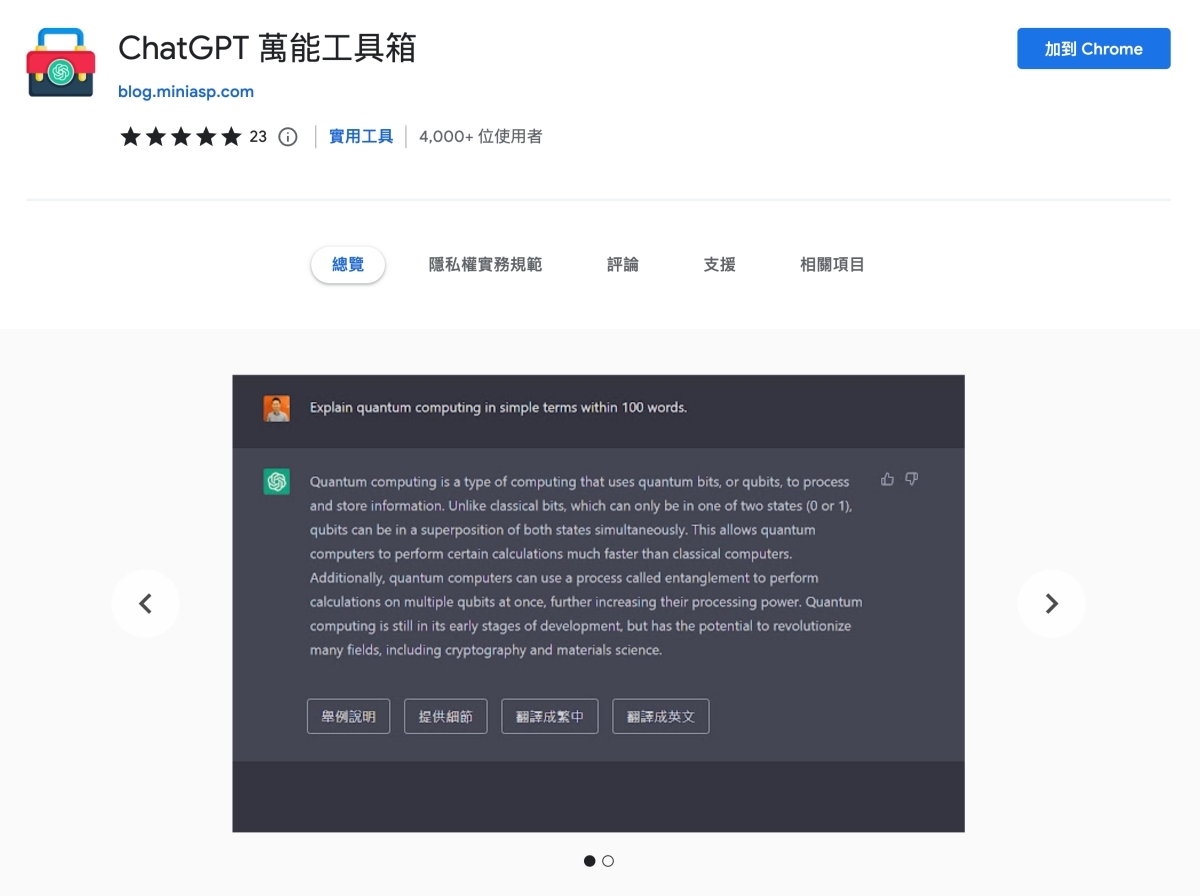1200x896 pixels.
Task: Add the extension with 加到 Chrome button
Action: (1093, 49)
